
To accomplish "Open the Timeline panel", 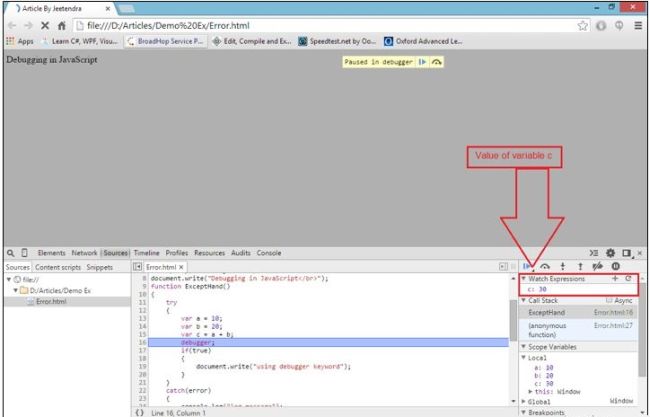I will click(x=146, y=253).
